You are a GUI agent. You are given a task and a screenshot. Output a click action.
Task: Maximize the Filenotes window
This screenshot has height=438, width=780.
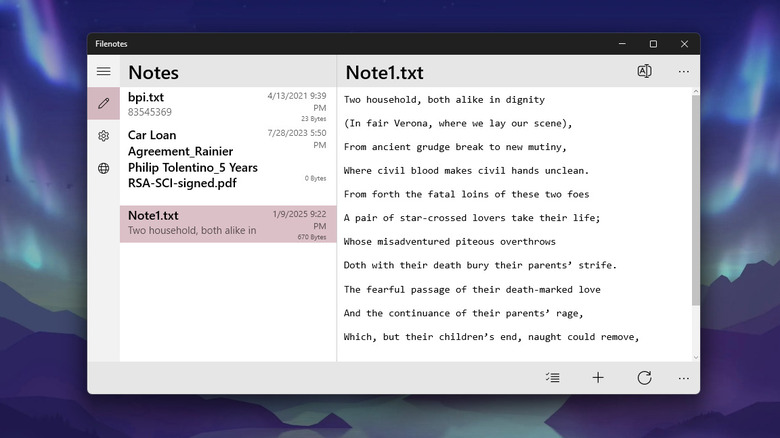pos(653,44)
